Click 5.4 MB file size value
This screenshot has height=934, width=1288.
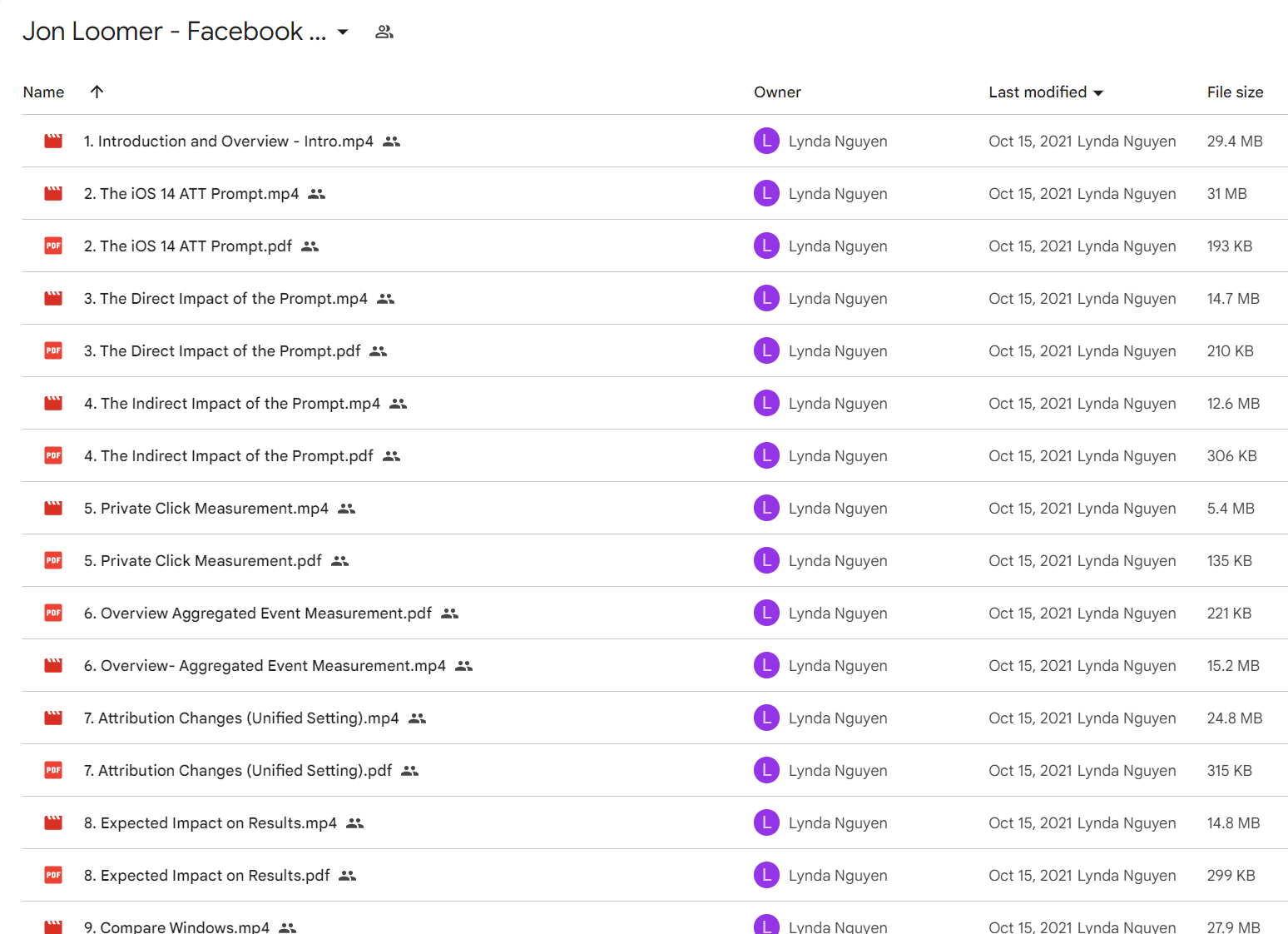click(x=1231, y=509)
